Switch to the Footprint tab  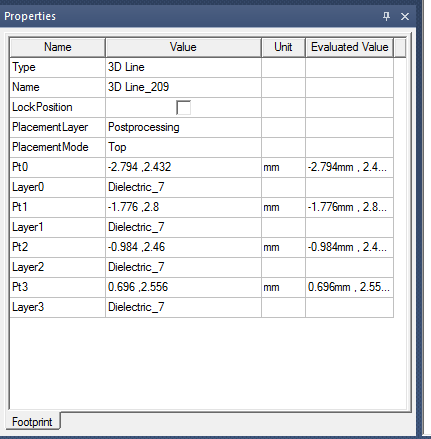(32, 422)
